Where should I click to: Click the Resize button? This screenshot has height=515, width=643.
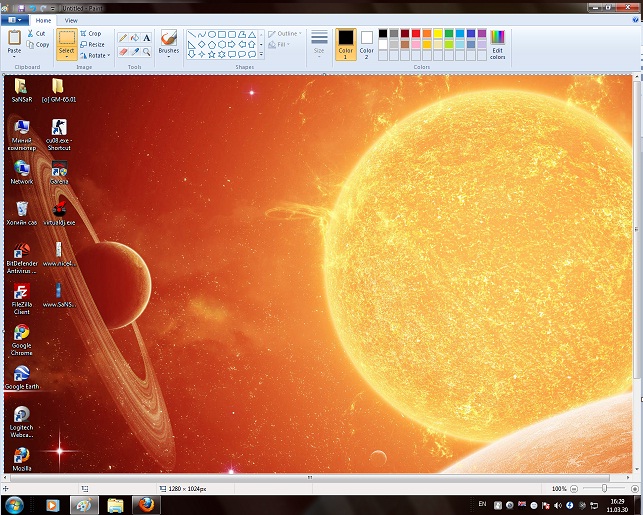point(92,44)
